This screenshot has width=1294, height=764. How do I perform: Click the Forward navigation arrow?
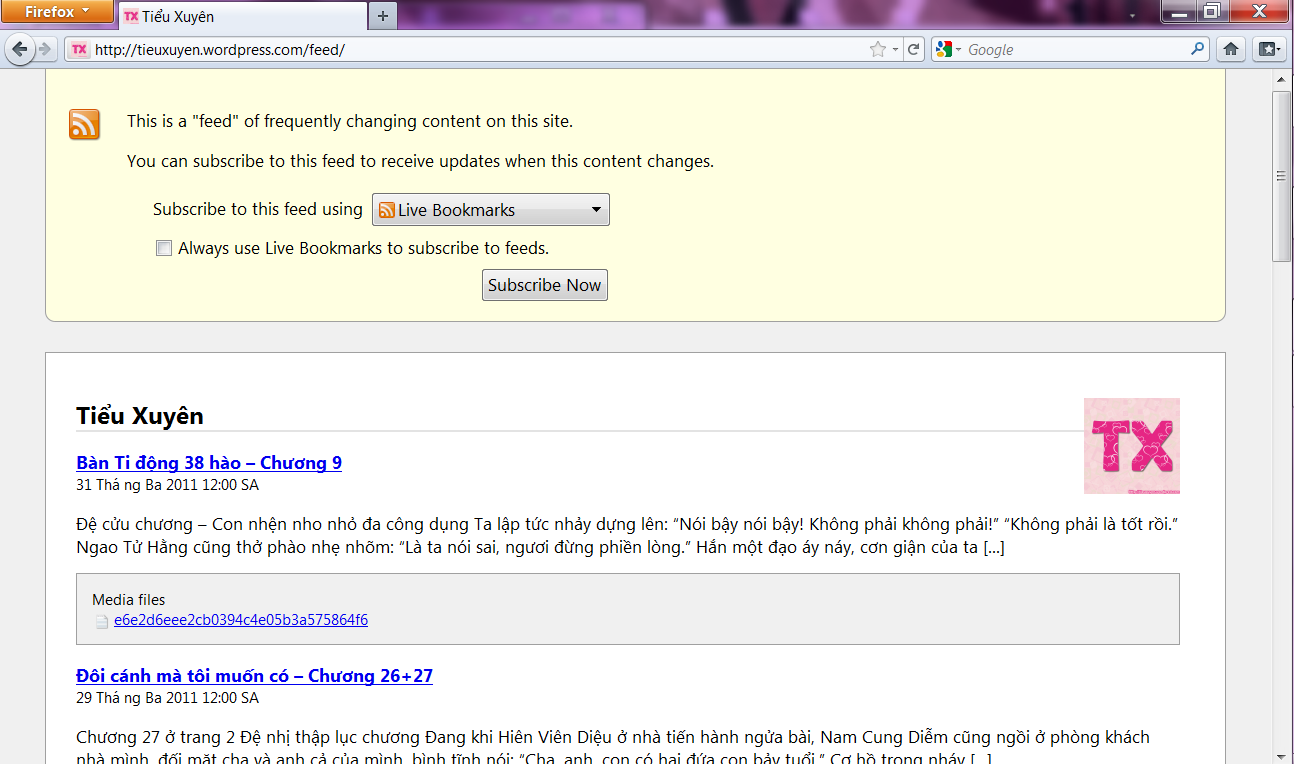click(44, 49)
